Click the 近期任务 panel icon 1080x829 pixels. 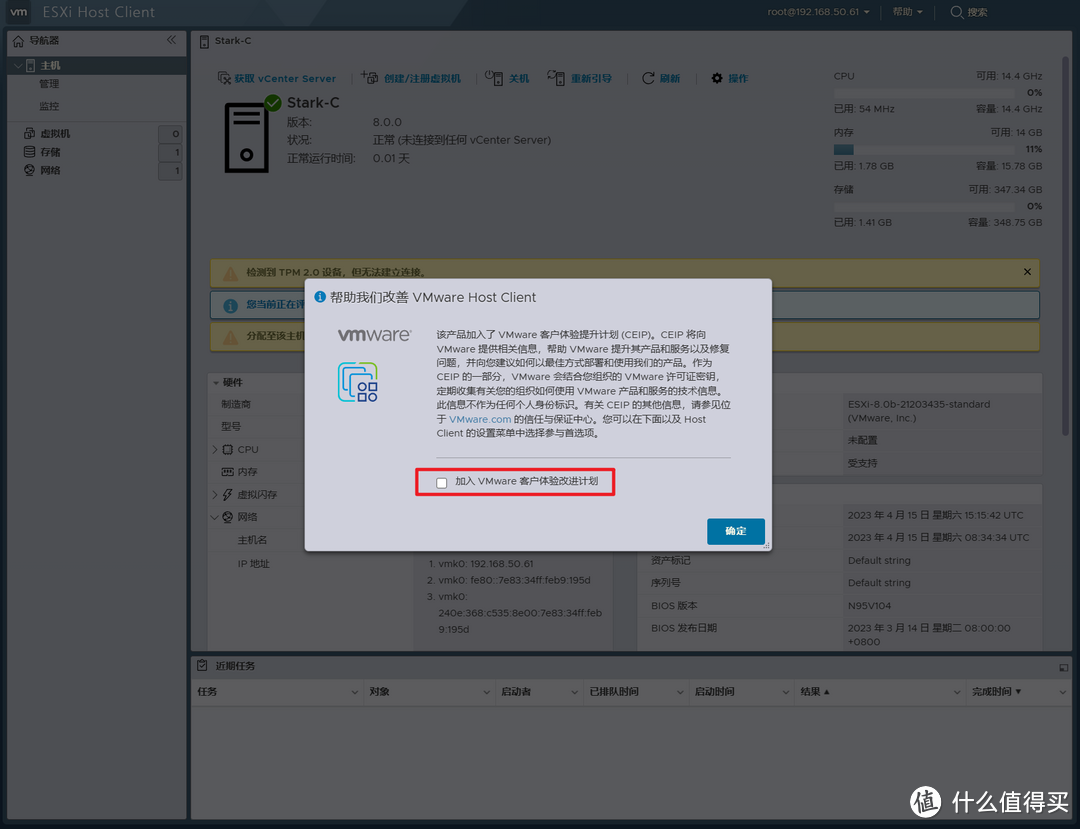[x=202, y=665]
